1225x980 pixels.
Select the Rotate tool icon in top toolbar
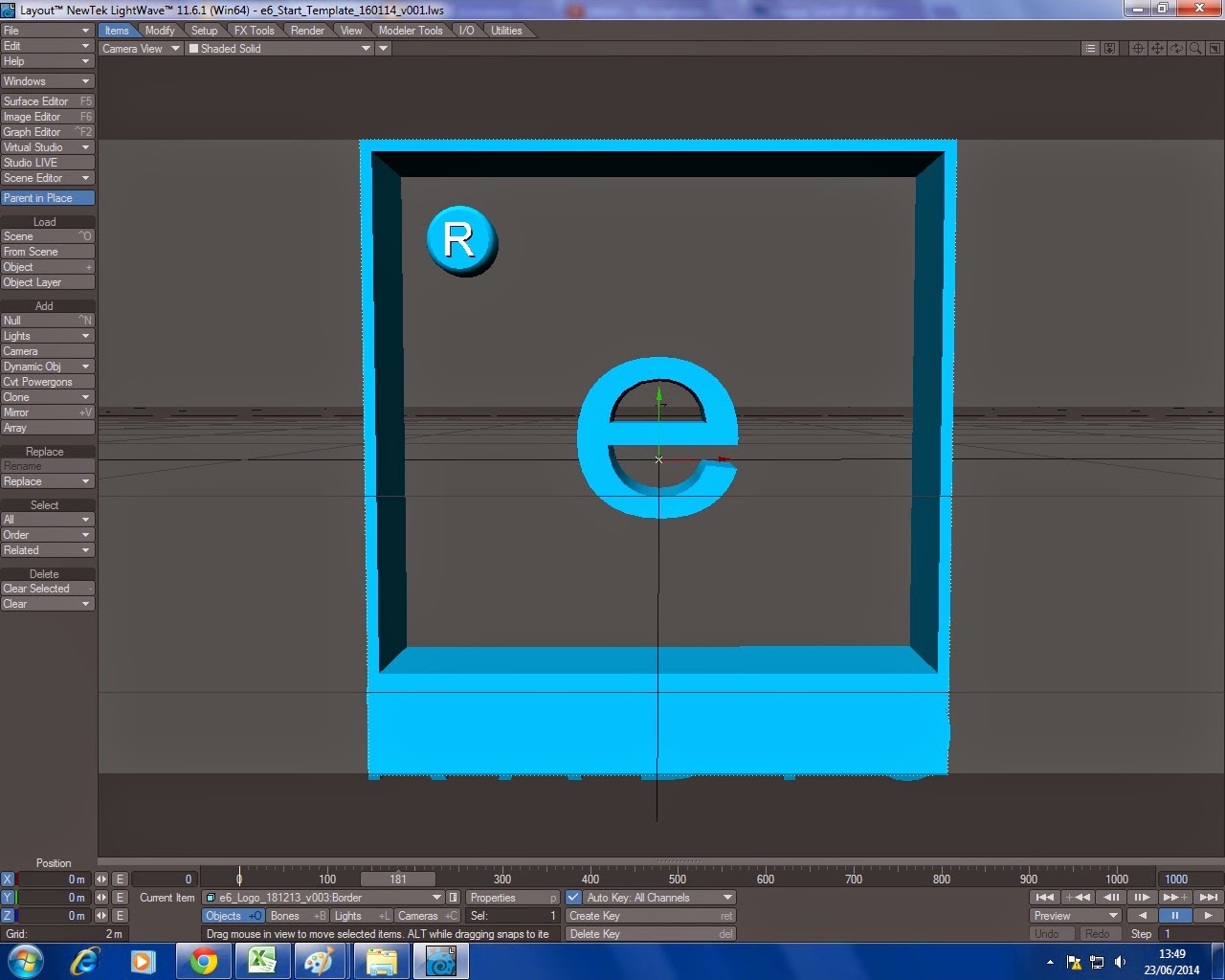point(1176,48)
